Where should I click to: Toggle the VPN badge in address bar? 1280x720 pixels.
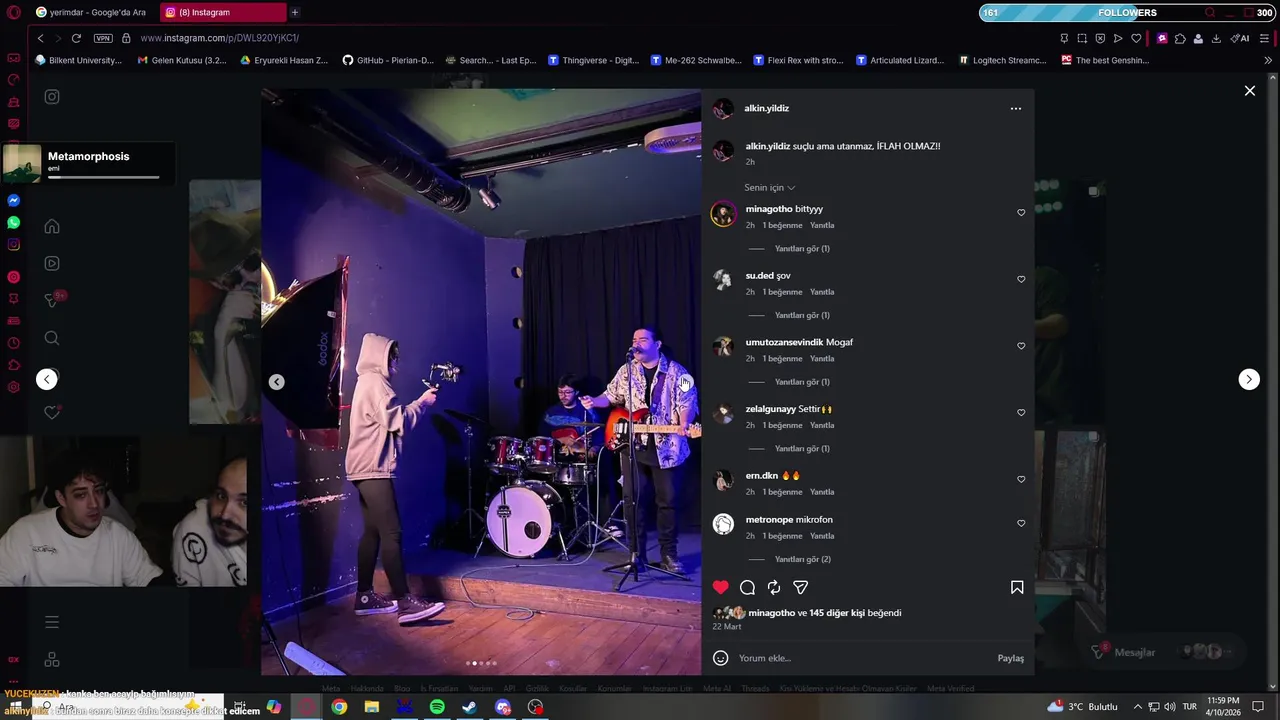103,38
